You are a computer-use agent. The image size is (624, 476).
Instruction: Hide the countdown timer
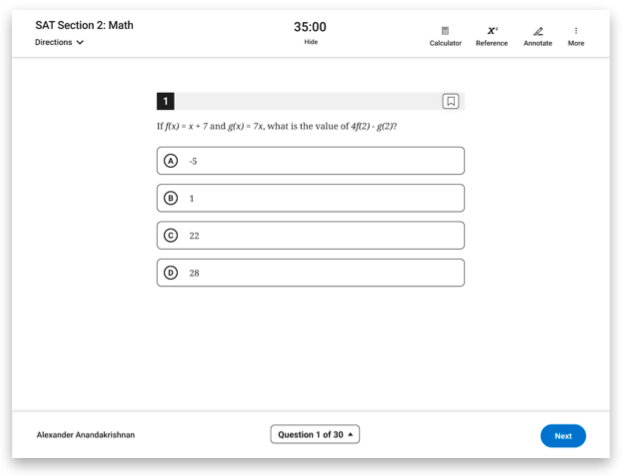[311, 42]
